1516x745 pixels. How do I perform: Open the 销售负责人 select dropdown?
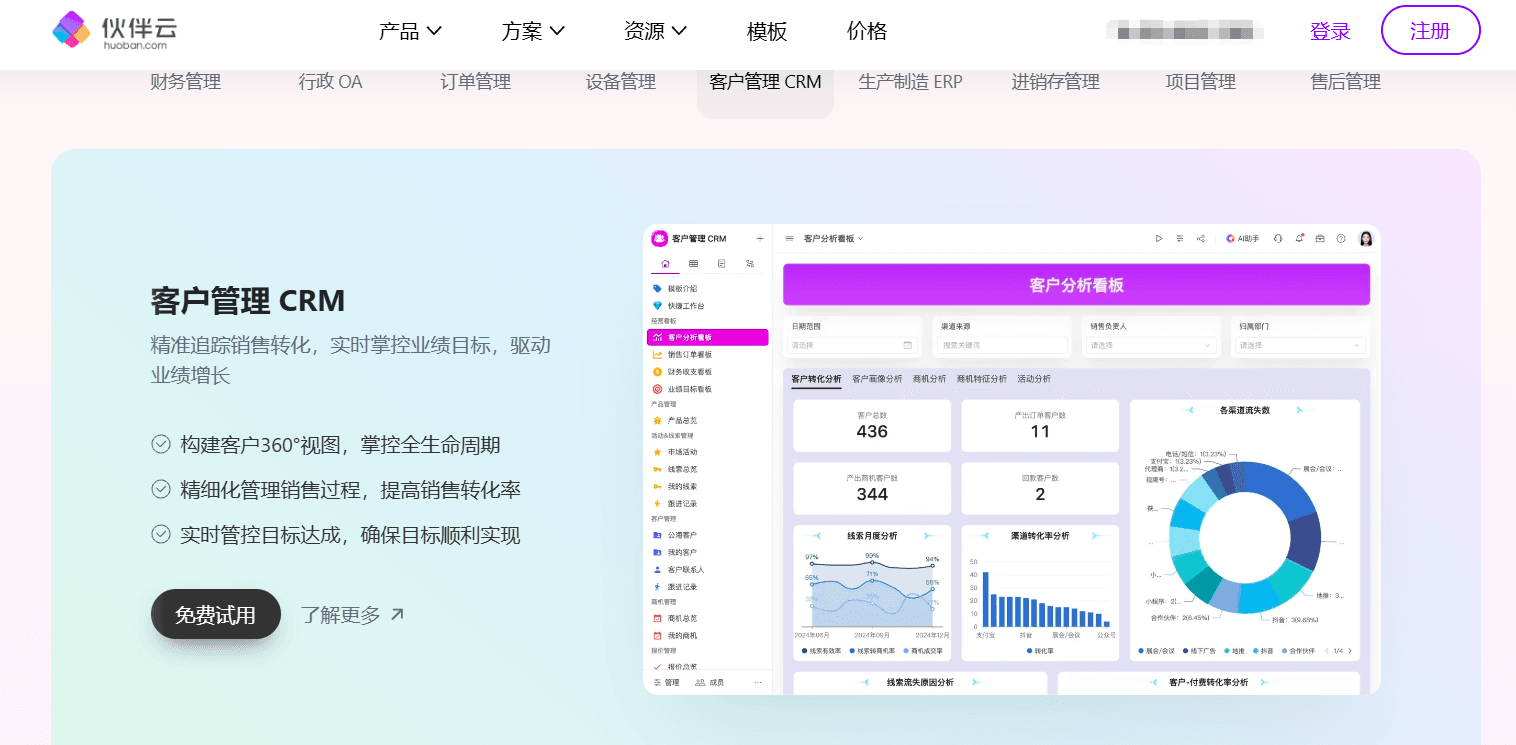pos(1151,345)
